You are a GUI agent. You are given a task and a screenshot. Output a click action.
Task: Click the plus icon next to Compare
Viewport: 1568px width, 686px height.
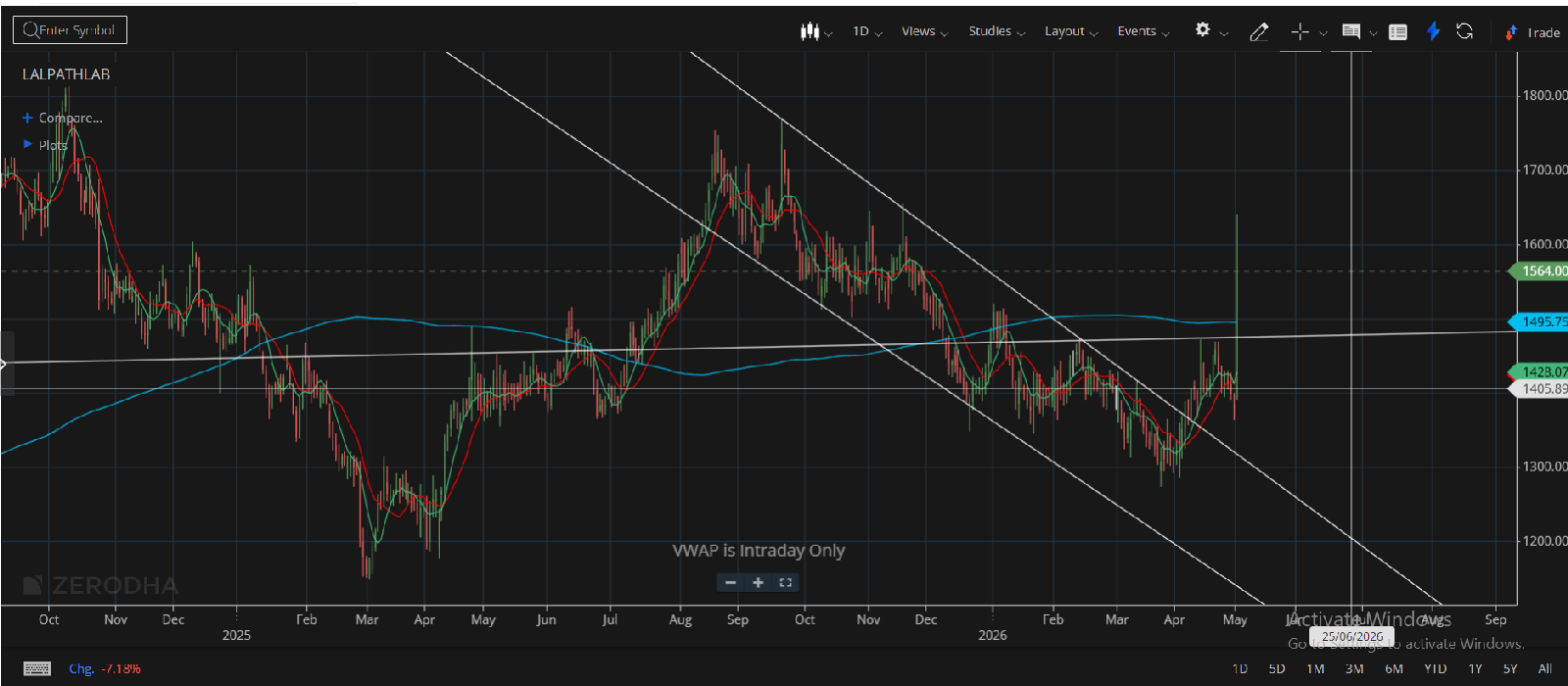(27, 118)
